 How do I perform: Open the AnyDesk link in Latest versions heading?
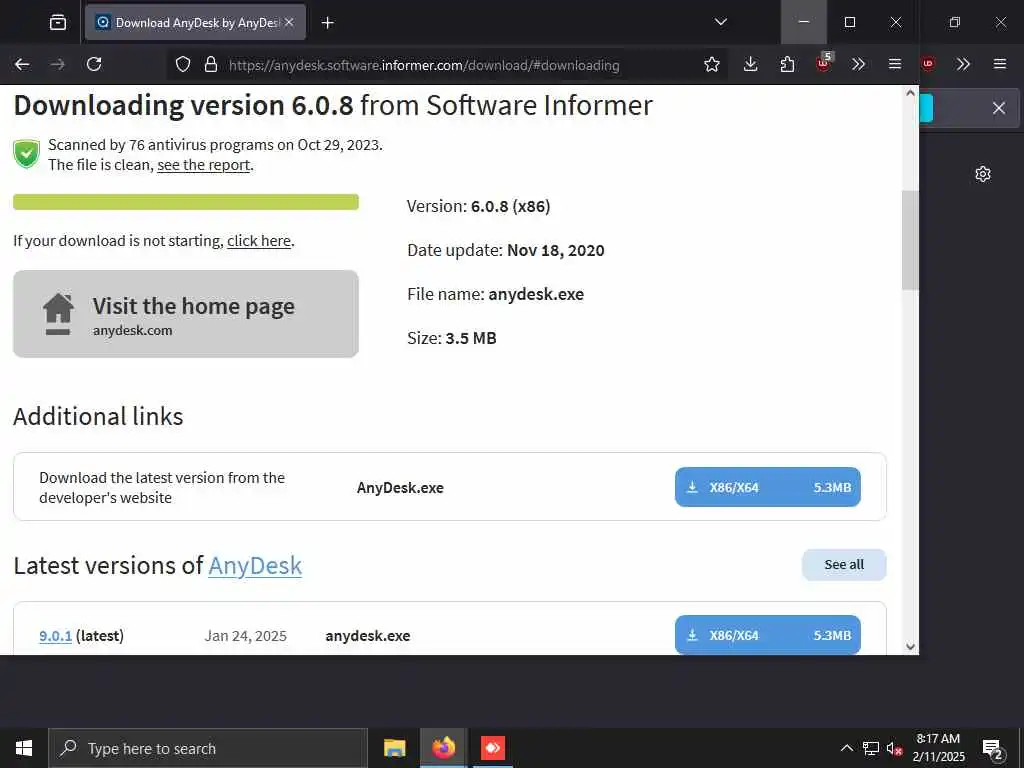tap(255, 566)
